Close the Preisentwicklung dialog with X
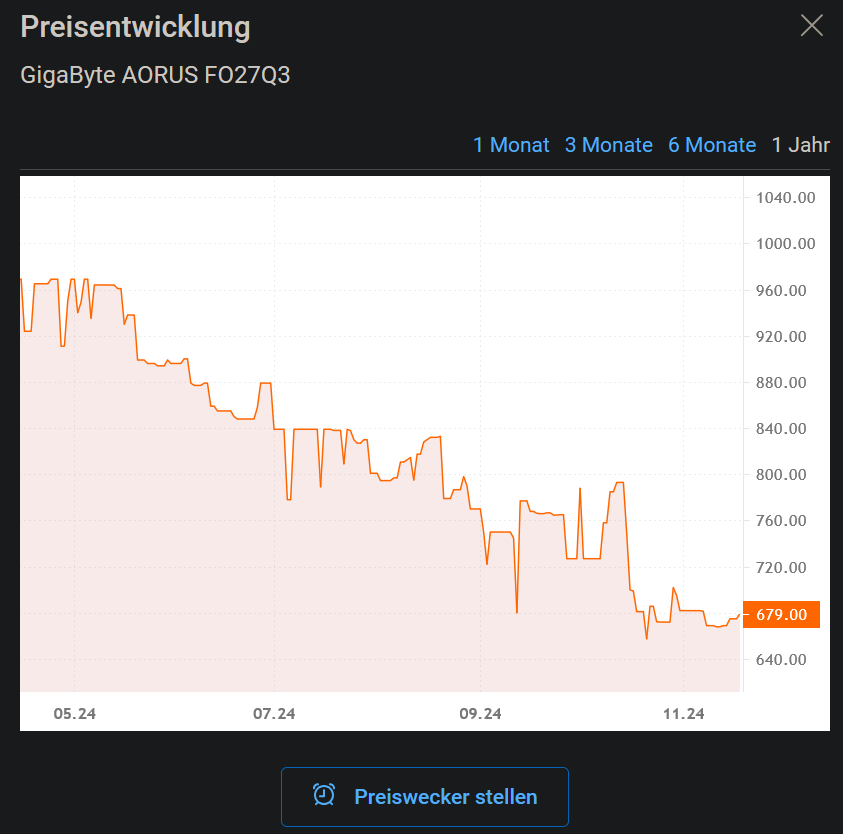843x834 pixels. point(811,25)
